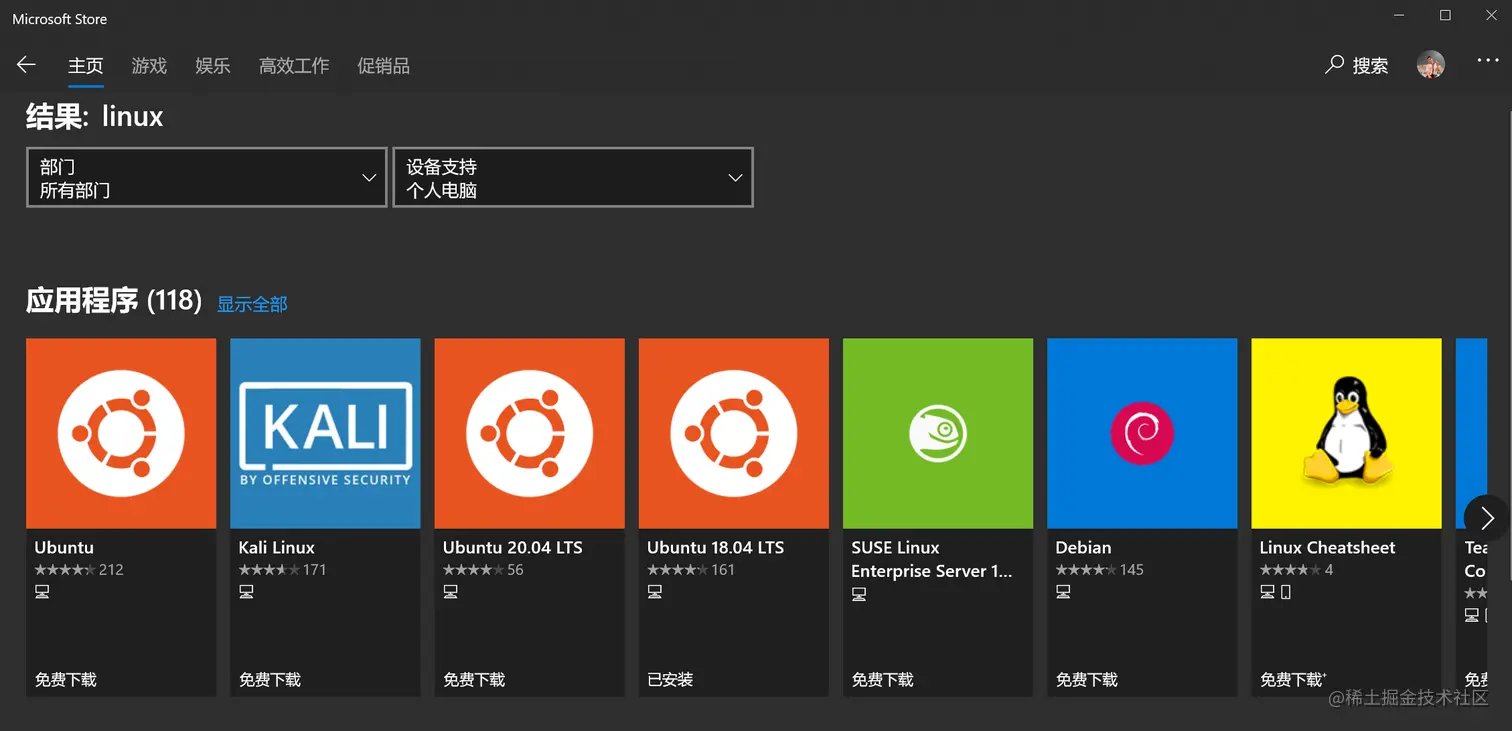The image size is (1512, 731).
Task: Select 已安装 under Ubuntu 18.04 LTS
Action: (670, 680)
